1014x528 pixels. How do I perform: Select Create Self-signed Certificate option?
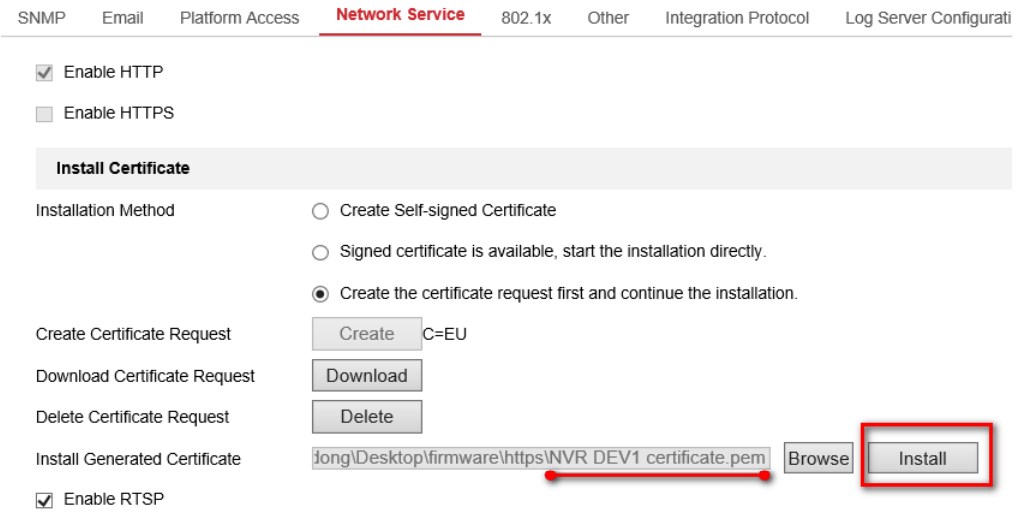coord(320,211)
